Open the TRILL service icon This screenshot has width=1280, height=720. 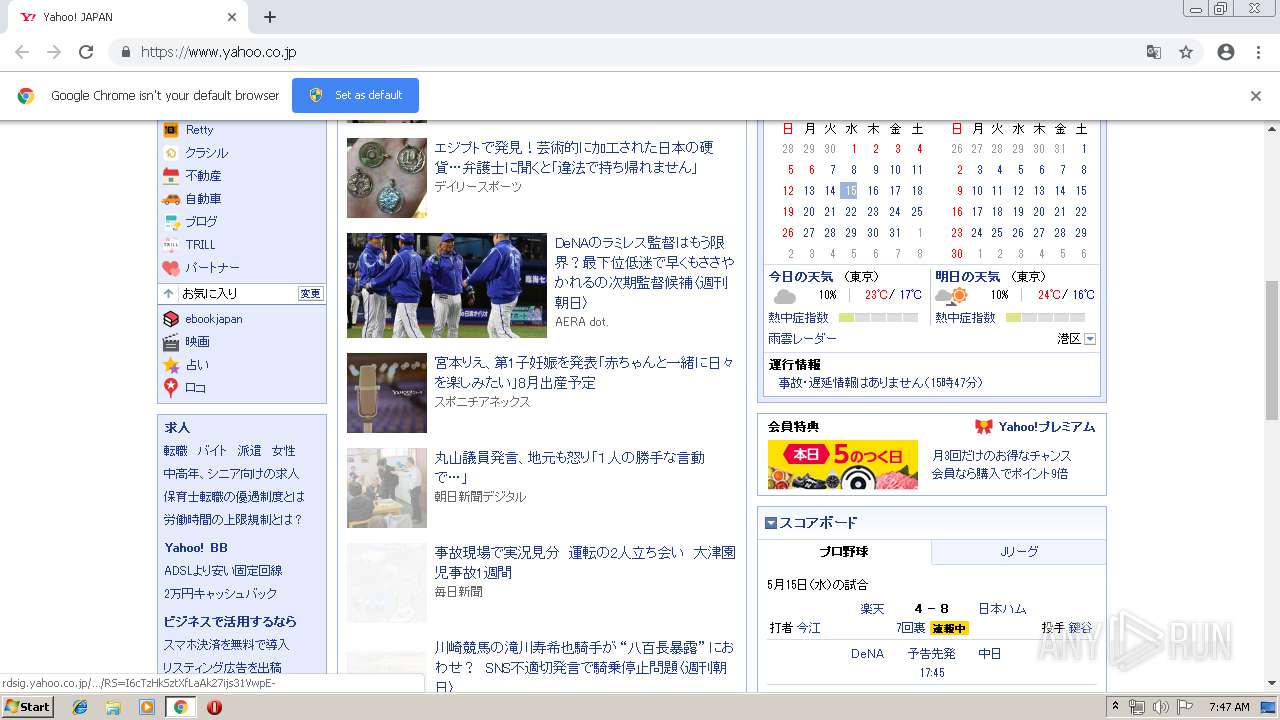171,245
